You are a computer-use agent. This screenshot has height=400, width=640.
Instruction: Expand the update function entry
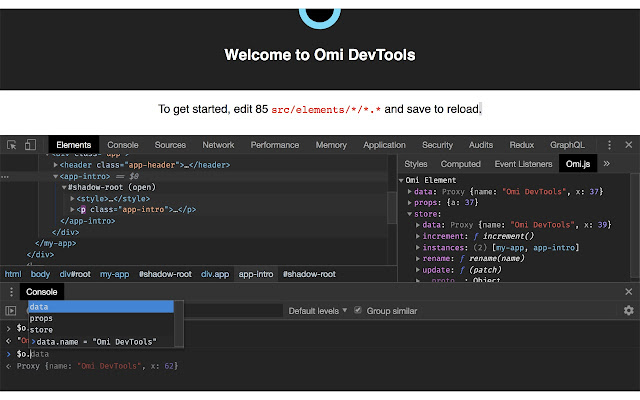click(418, 270)
